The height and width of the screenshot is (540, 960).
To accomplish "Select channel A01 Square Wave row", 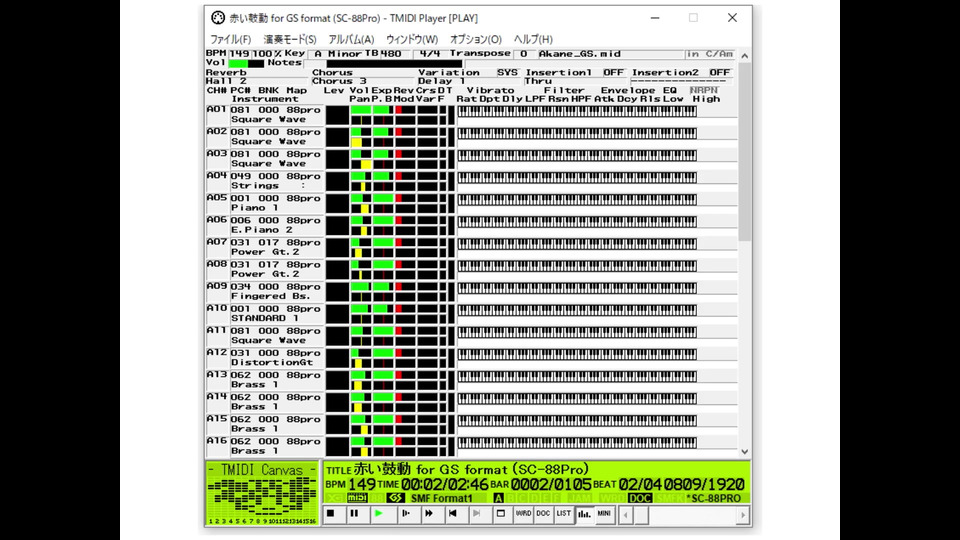I will (x=264, y=114).
